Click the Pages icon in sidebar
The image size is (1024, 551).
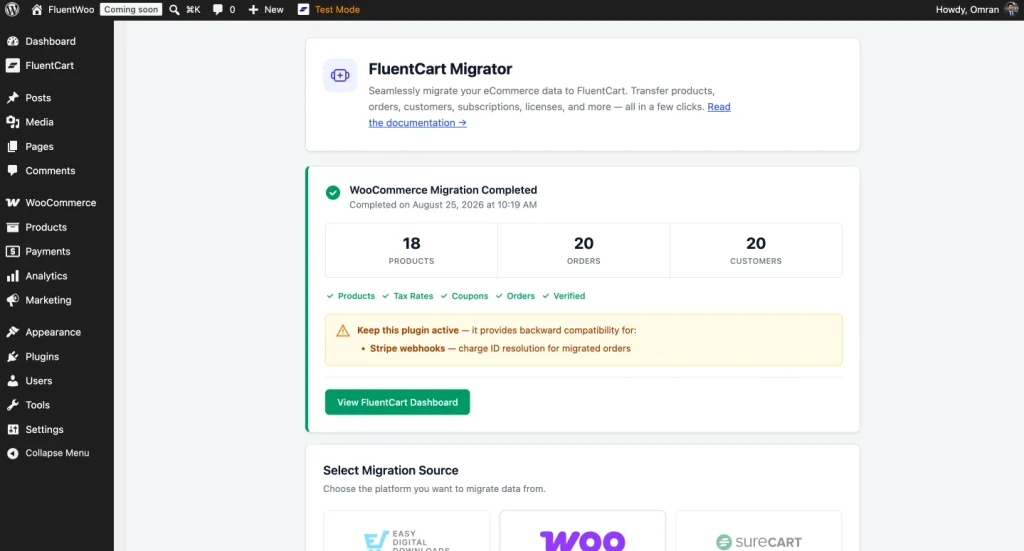12,146
